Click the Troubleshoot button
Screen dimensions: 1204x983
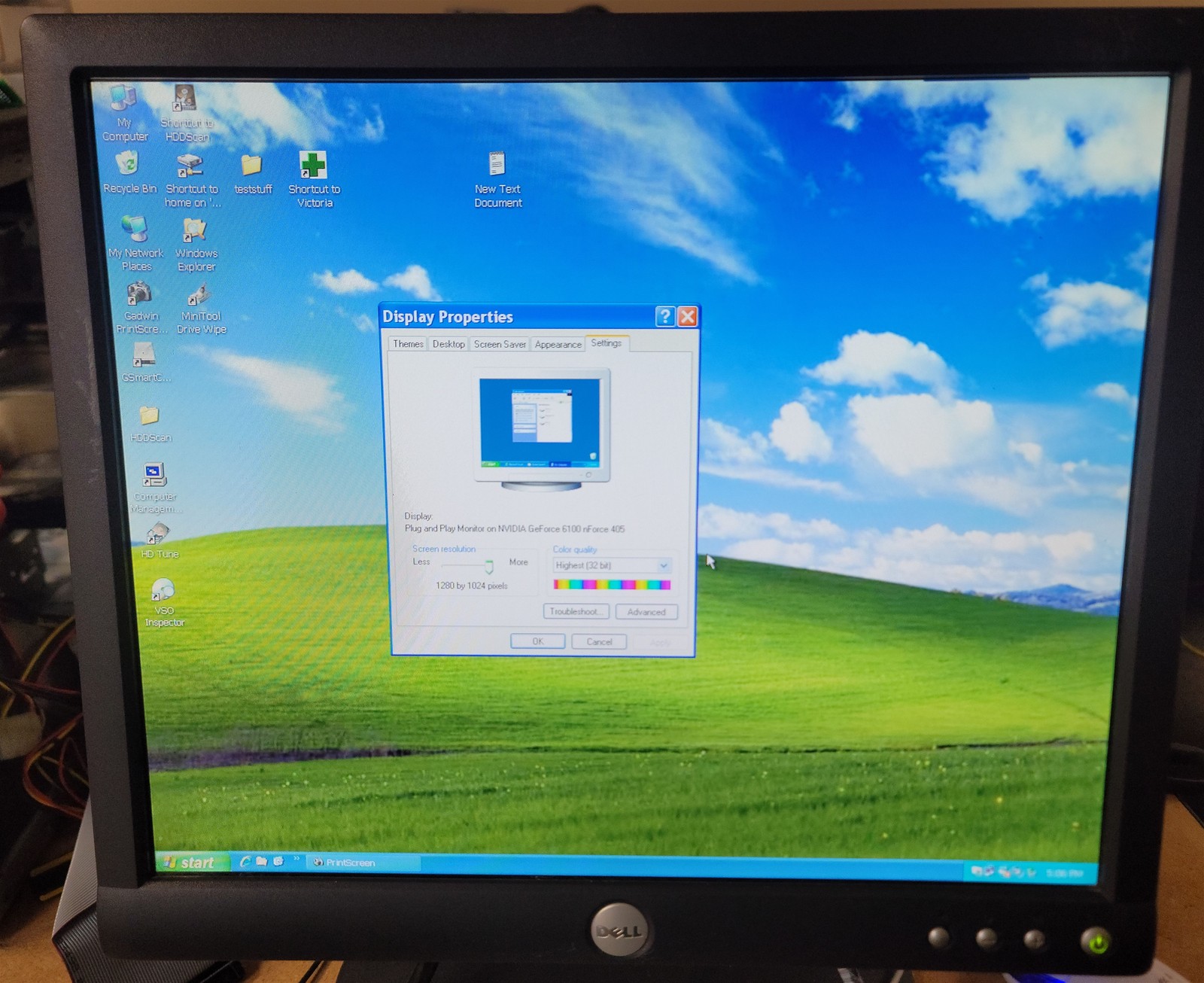click(x=576, y=612)
